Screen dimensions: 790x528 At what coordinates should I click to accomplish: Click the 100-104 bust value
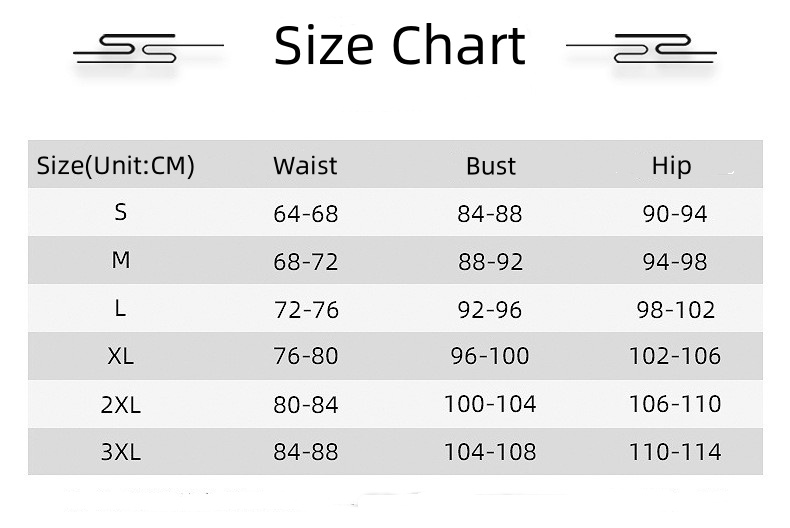coord(490,404)
